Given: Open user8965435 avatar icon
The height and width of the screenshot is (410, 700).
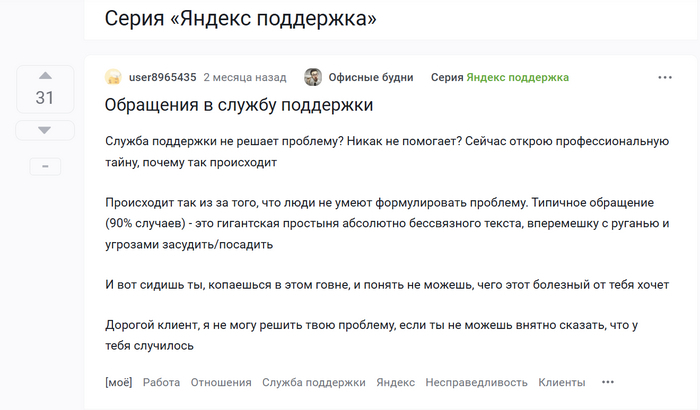Looking at the screenshot, I should 113,77.
